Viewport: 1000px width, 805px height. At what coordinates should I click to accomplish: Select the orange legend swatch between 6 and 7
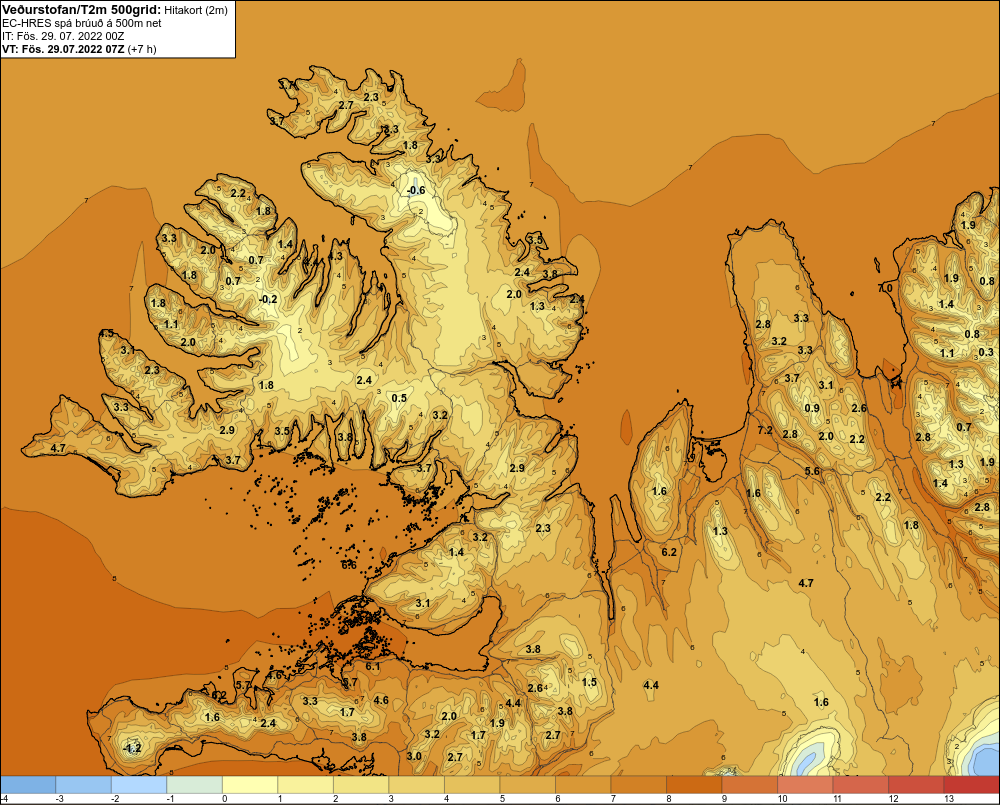tap(583, 785)
